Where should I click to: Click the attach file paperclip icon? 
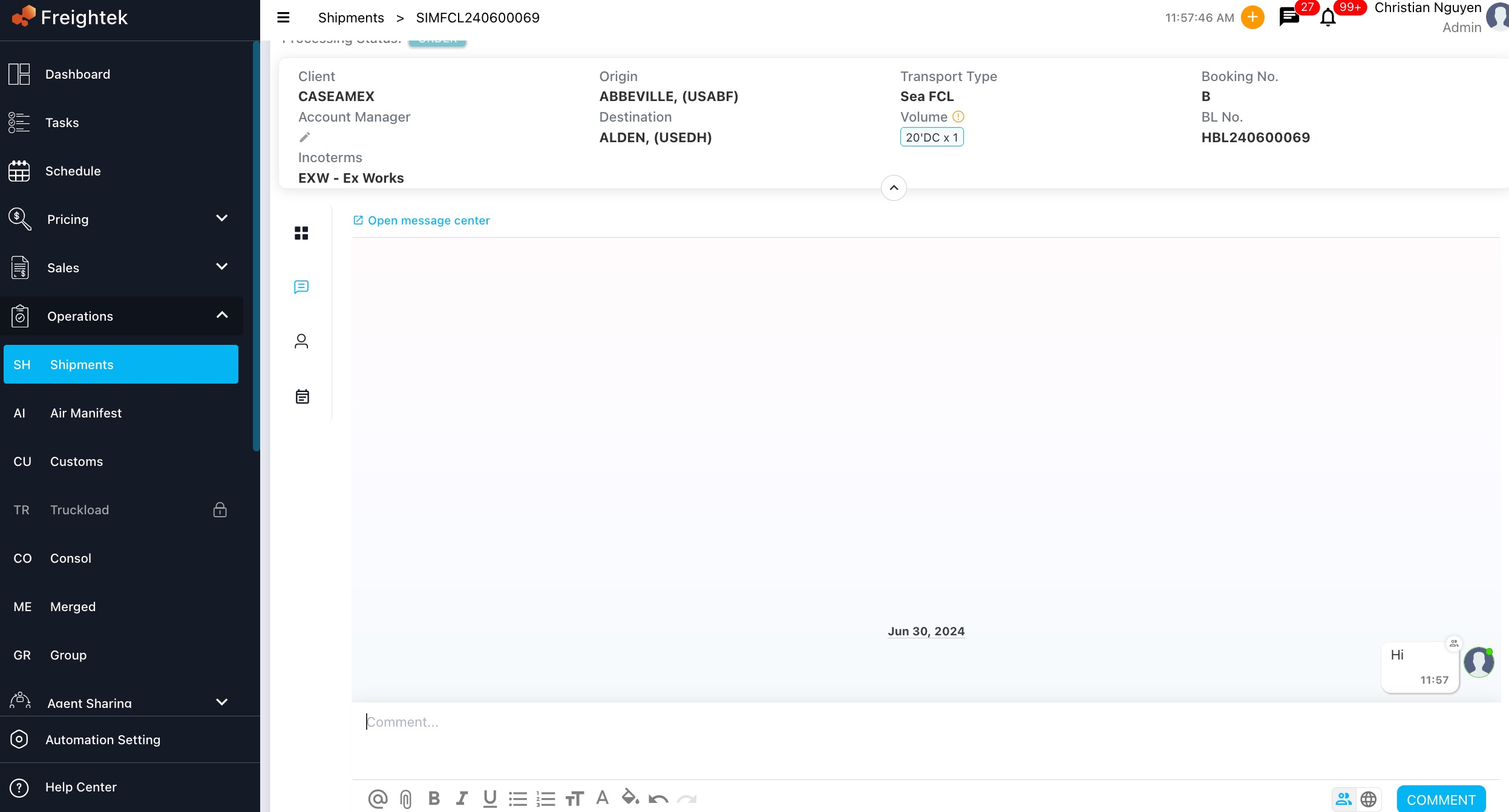click(405, 799)
